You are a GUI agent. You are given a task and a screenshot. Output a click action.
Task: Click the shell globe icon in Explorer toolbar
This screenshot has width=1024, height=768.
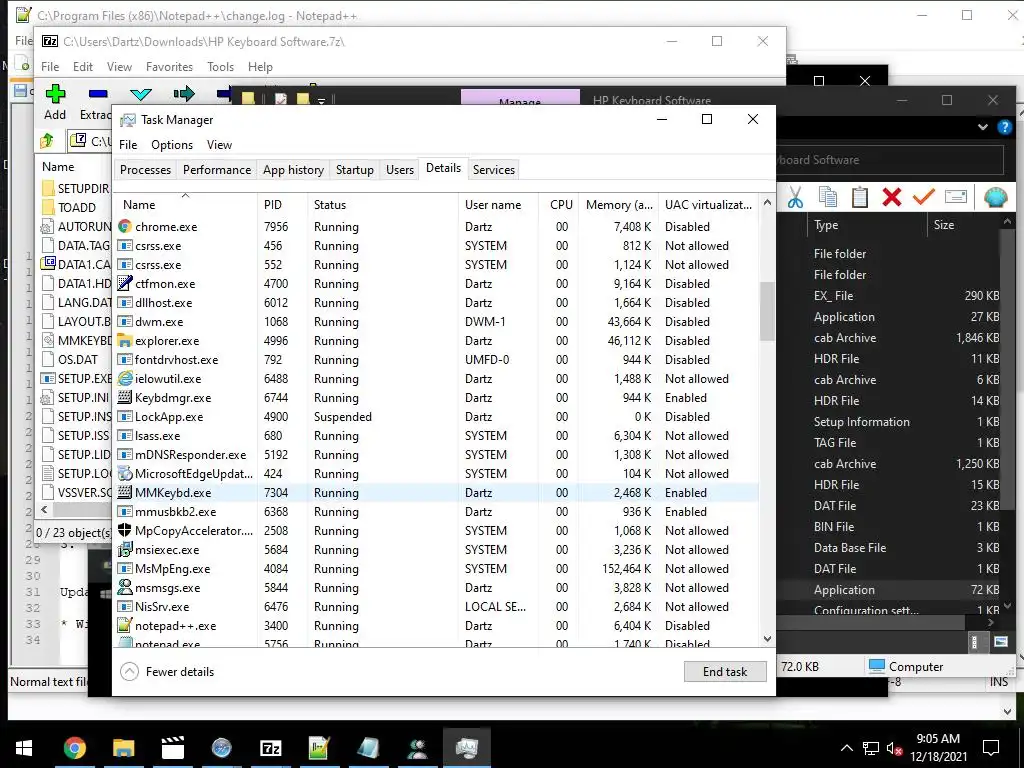(995, 197)
